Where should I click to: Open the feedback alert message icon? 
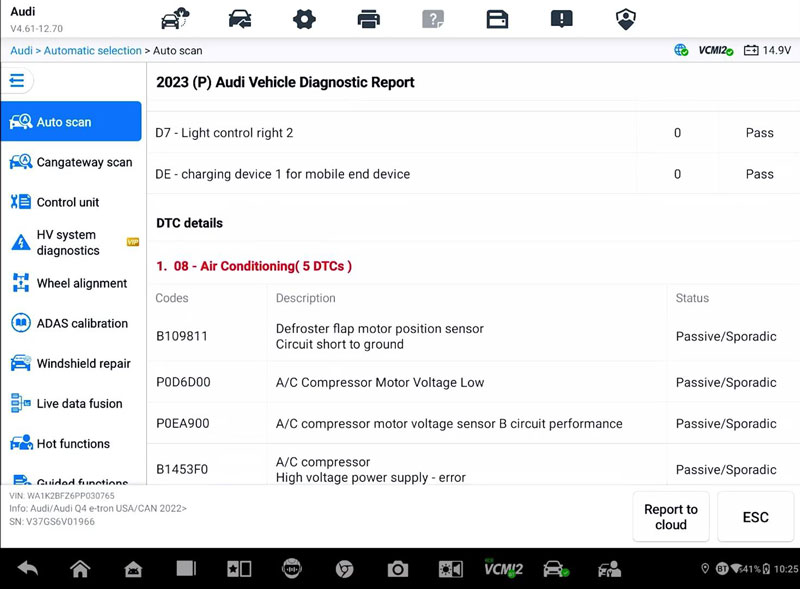click(562, 19)
